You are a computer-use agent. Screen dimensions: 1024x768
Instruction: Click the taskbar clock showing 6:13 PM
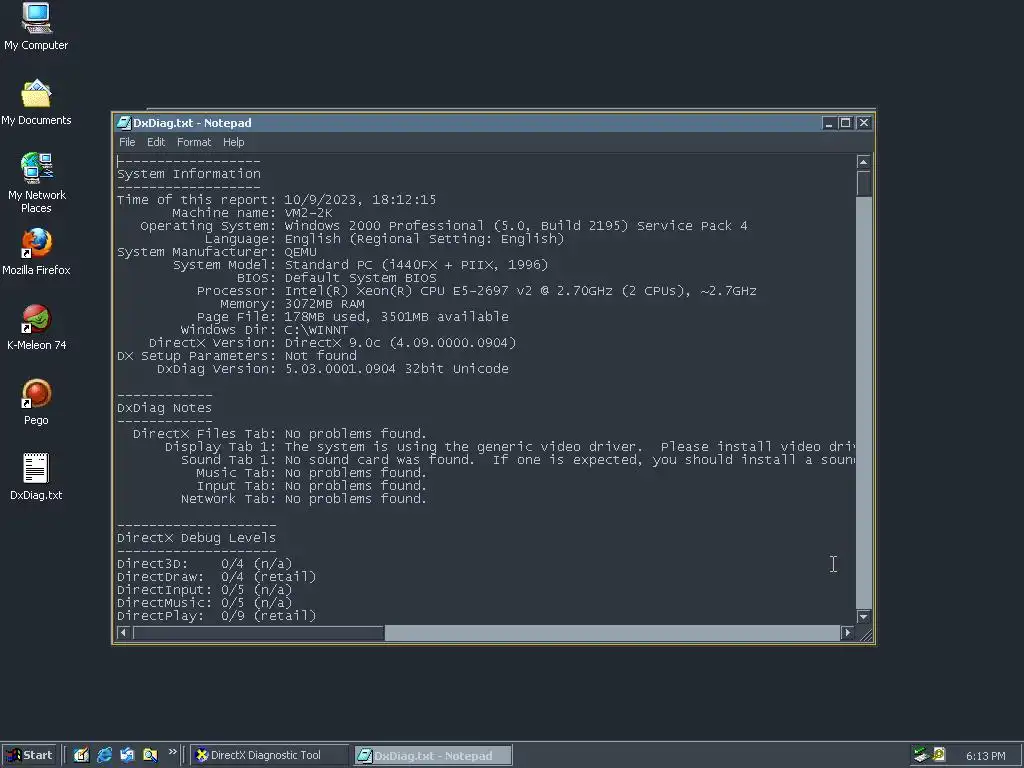[985, 756]
